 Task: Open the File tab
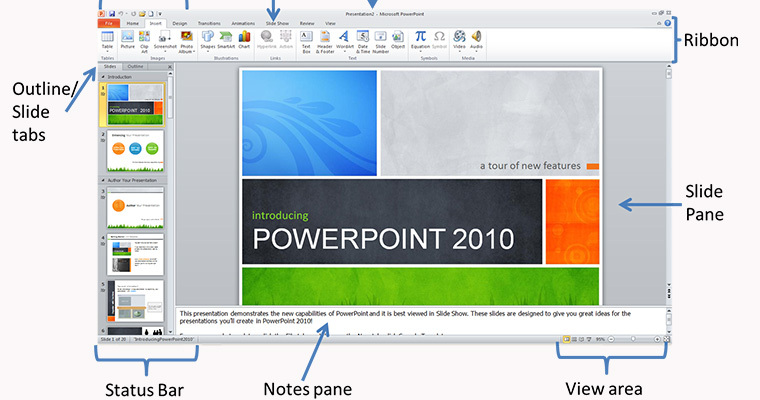pos(109,23)
